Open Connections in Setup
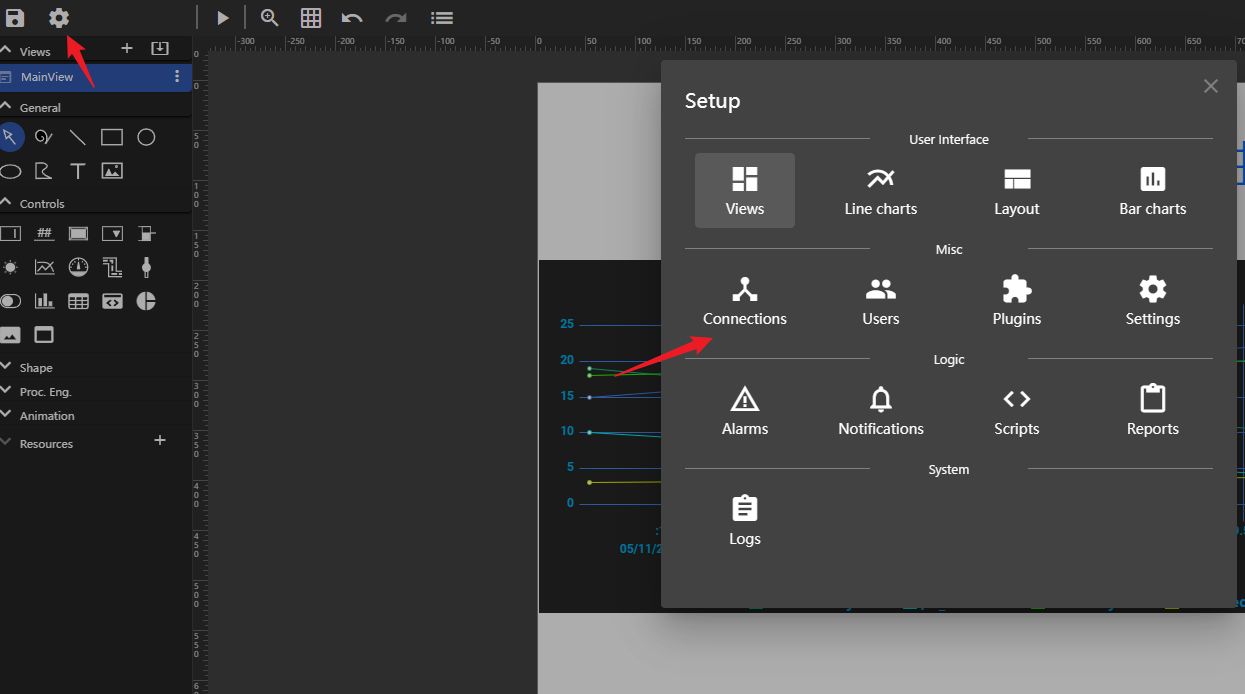 [745, 300]
